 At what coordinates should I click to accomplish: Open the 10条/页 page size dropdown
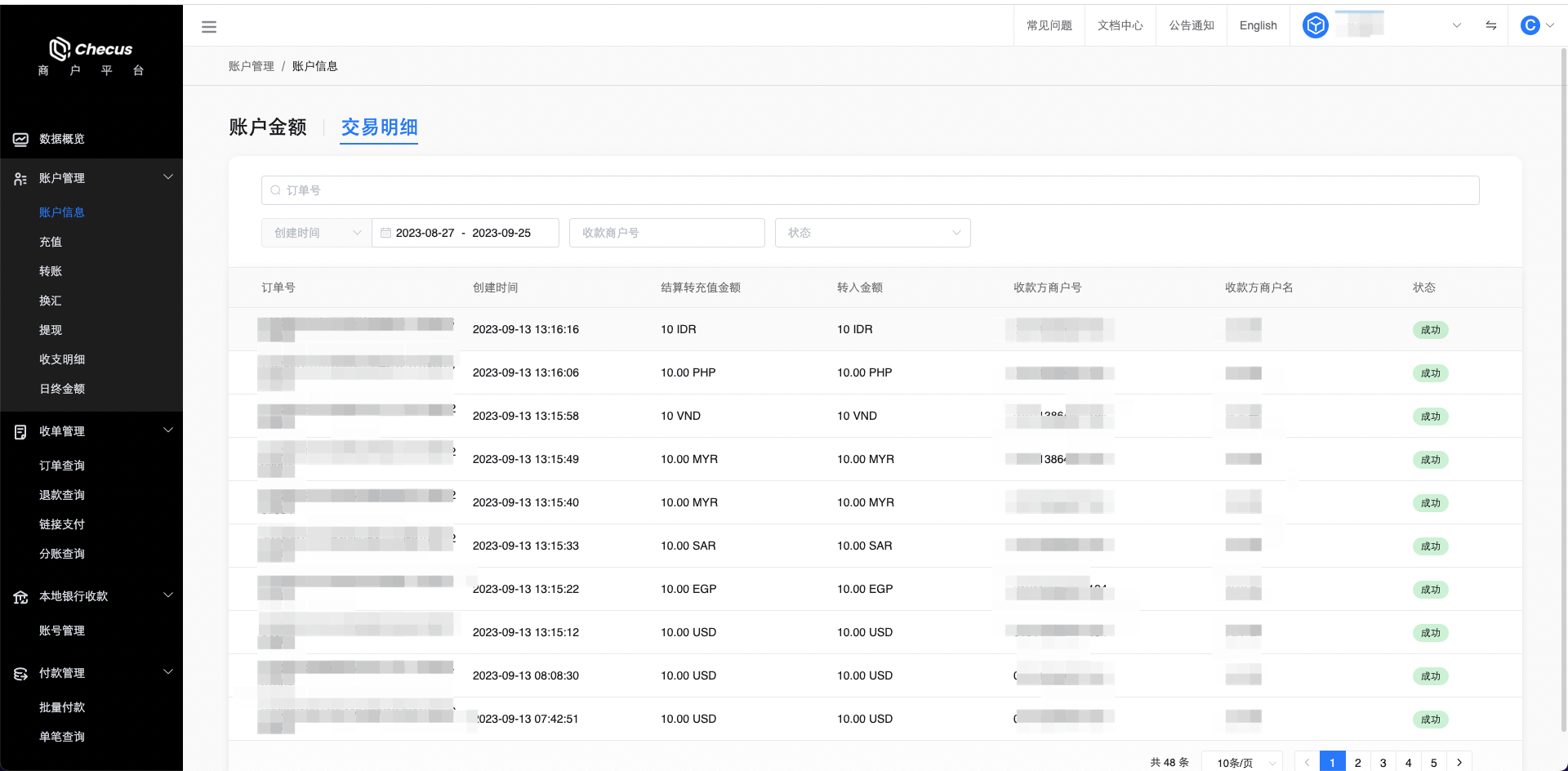1242,763
